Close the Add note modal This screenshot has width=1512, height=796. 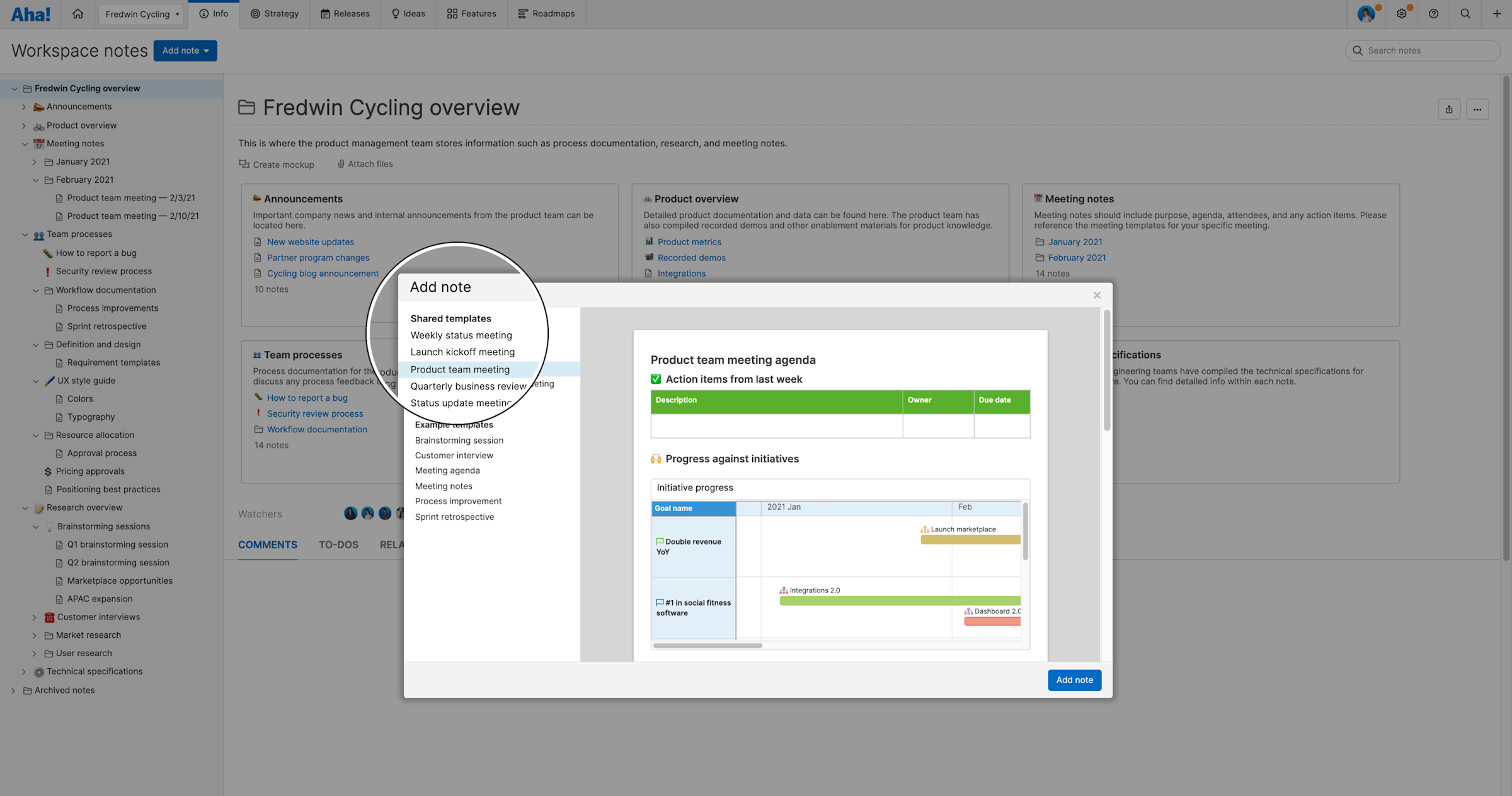[x=1097, y=294]
